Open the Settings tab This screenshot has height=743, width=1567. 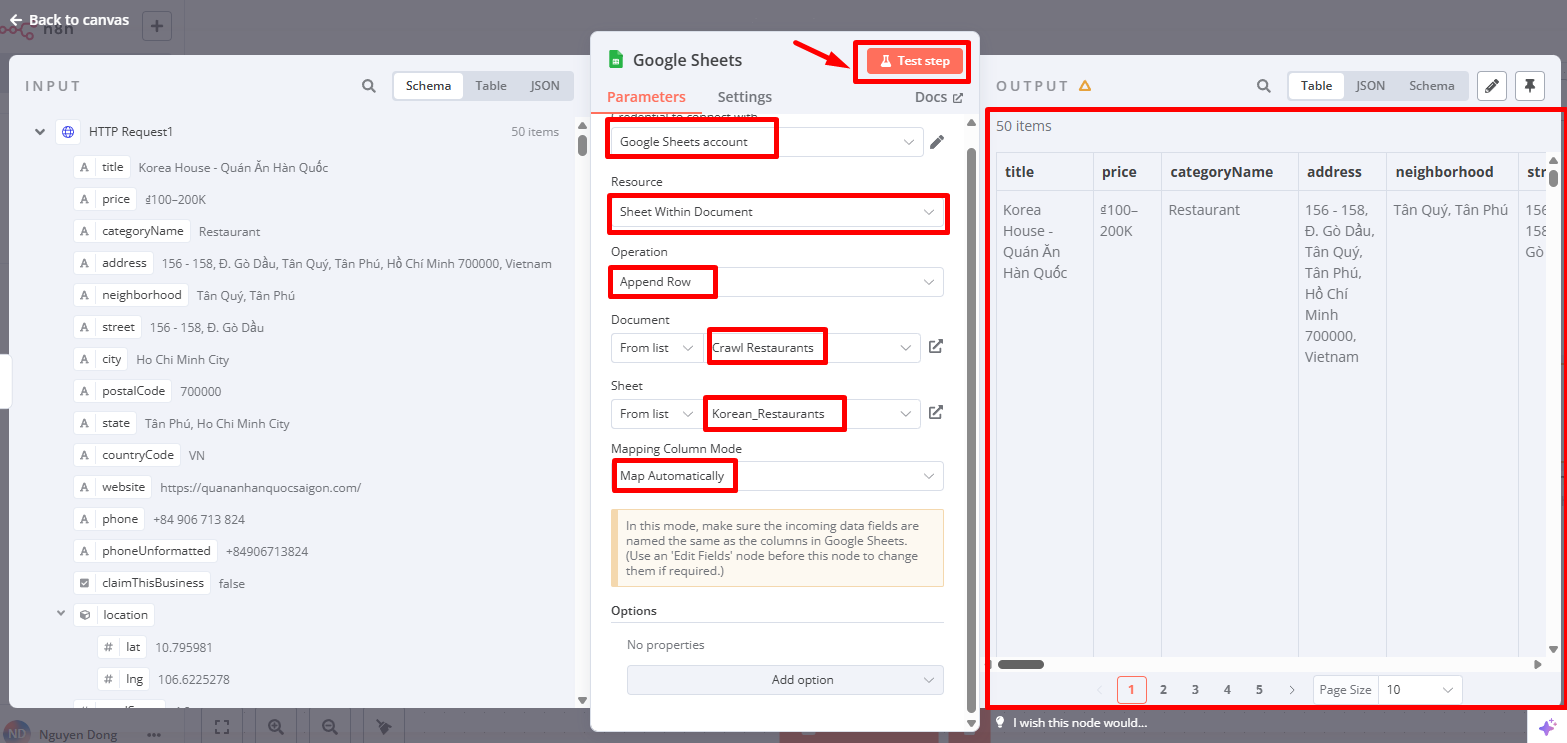tap(744, 97)
